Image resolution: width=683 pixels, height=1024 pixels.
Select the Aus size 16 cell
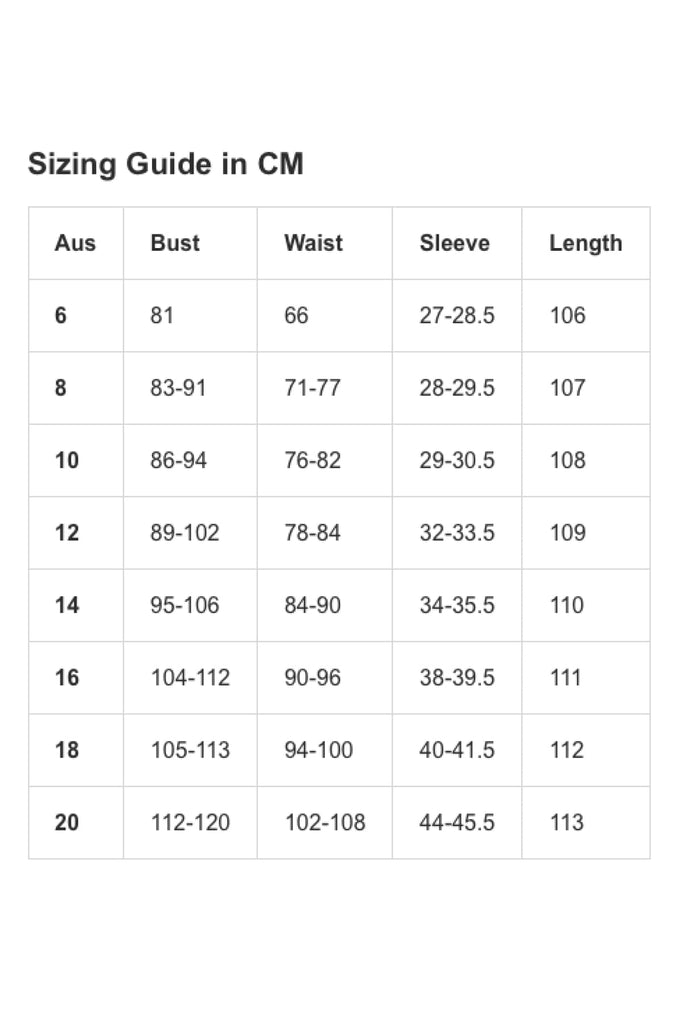click(x=67, y=678)
